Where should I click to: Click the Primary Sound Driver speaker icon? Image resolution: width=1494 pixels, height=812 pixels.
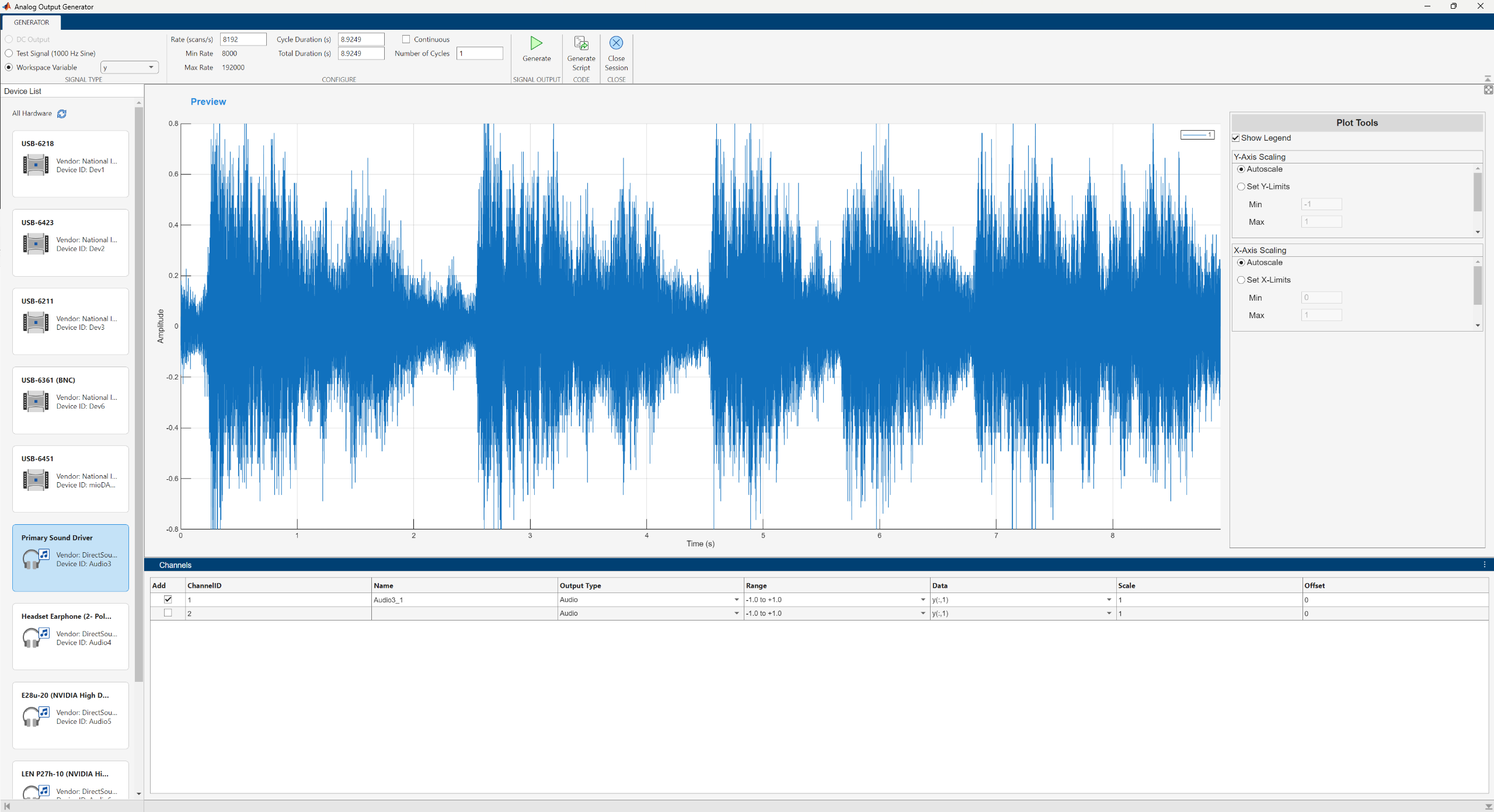tap(35, 558)
